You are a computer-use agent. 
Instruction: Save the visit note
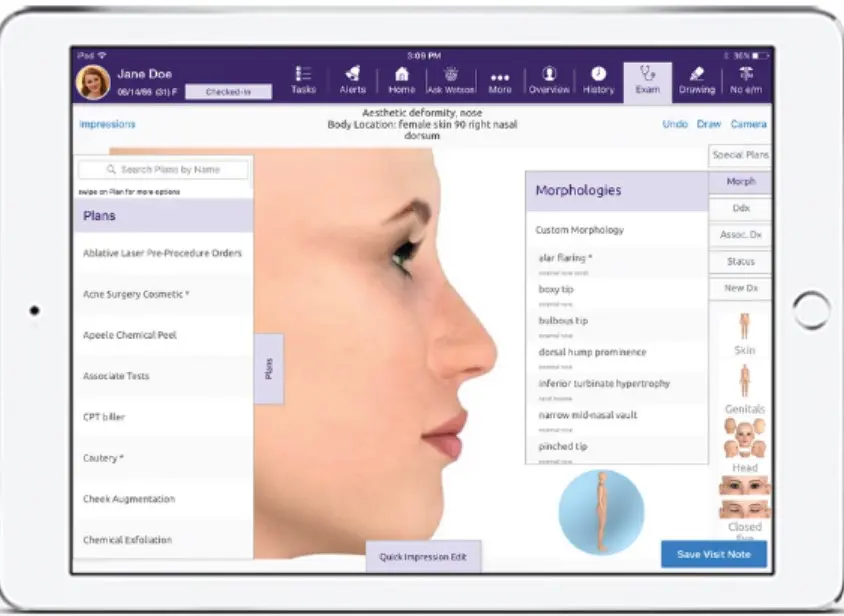pos(713,553)
